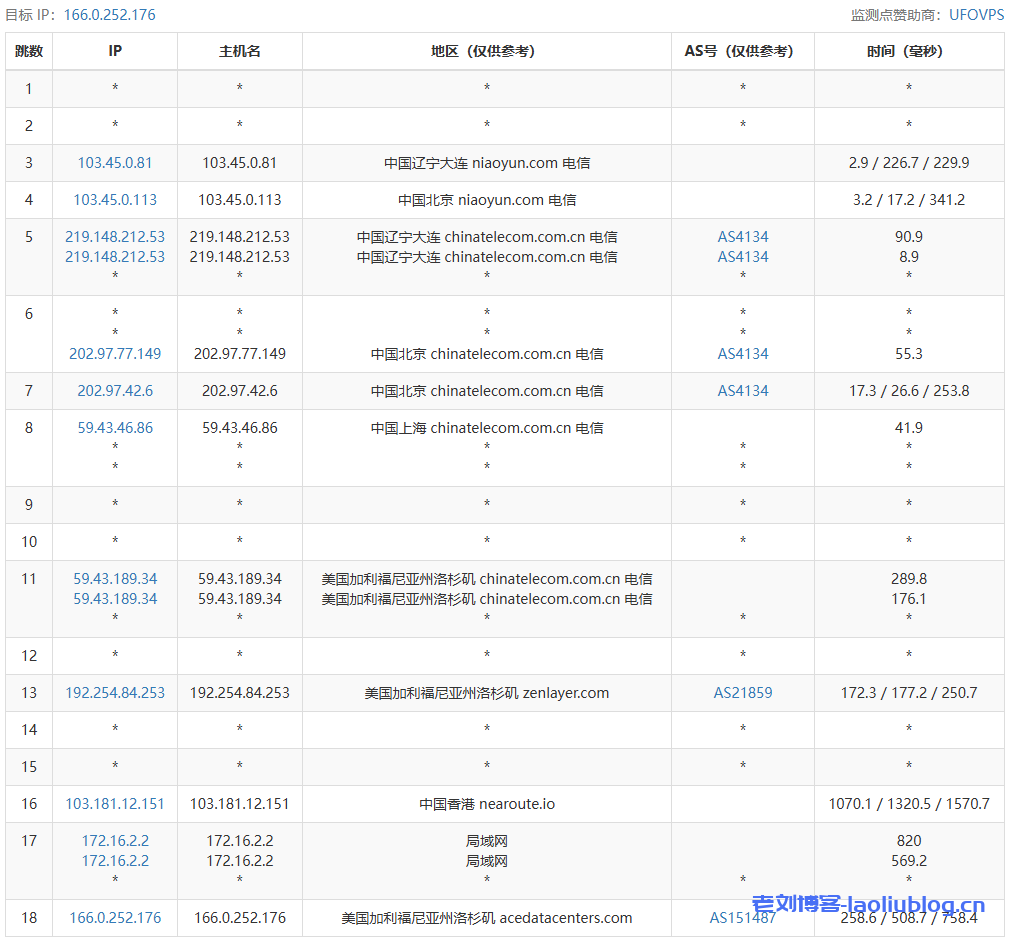Open the 103.45.0.113 IP link

[x=115, y=200]
